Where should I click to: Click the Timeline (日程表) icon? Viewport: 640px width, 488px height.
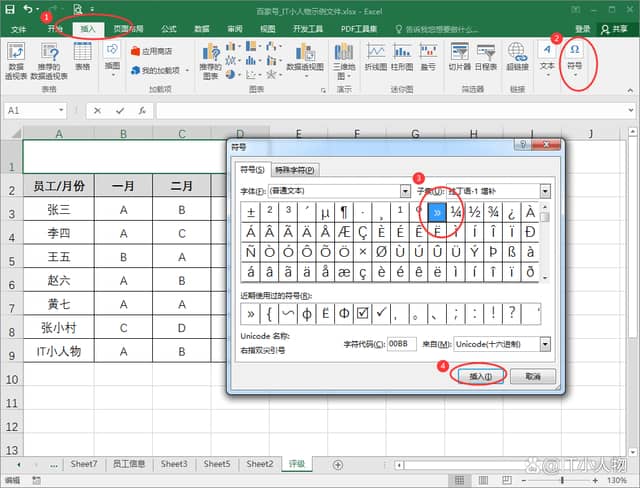tap(486, 57)
